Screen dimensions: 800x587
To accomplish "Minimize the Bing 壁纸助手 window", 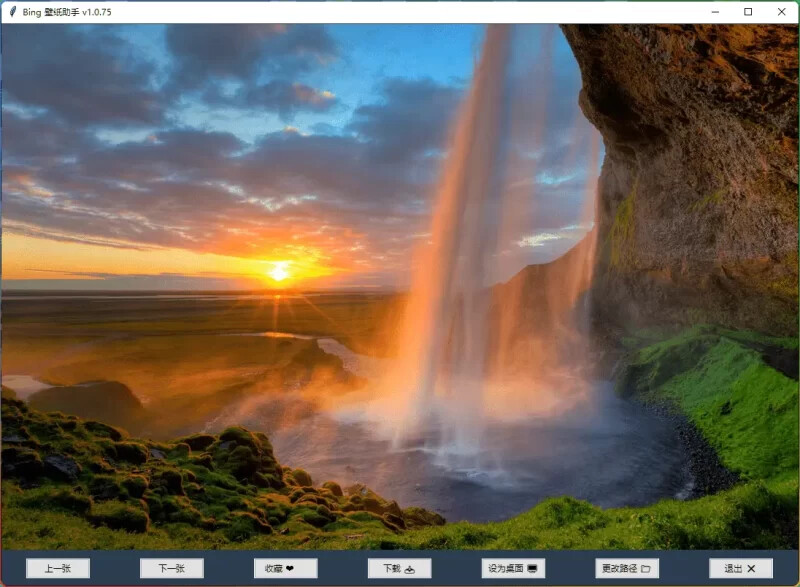I will (714, 12).
